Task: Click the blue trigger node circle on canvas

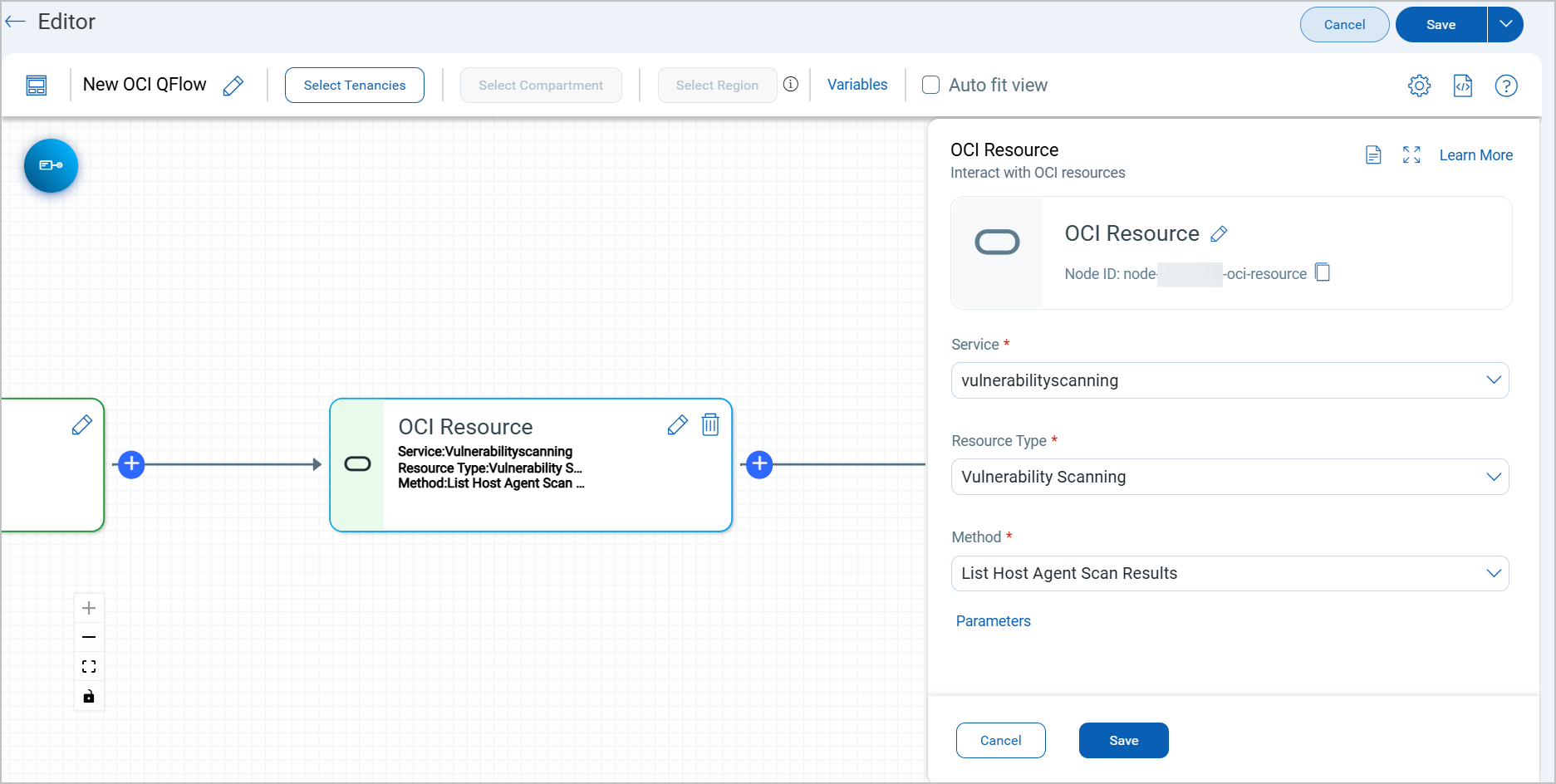Action: (x=51, y=165)
